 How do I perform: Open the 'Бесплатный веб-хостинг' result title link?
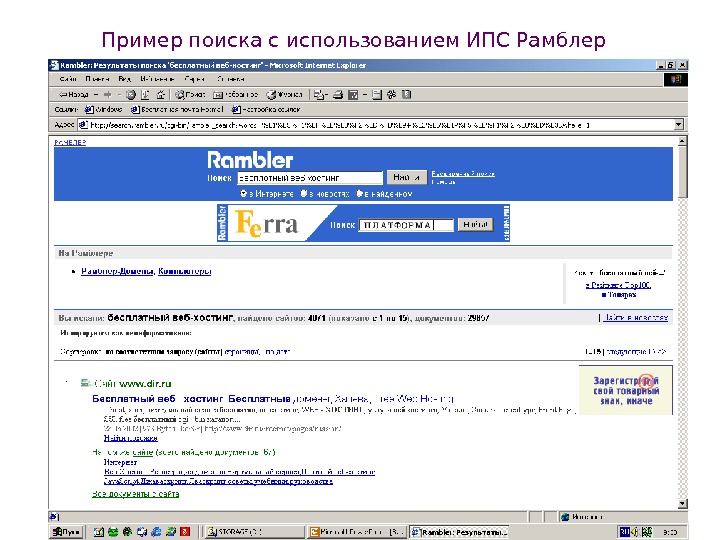click(273, 399)
